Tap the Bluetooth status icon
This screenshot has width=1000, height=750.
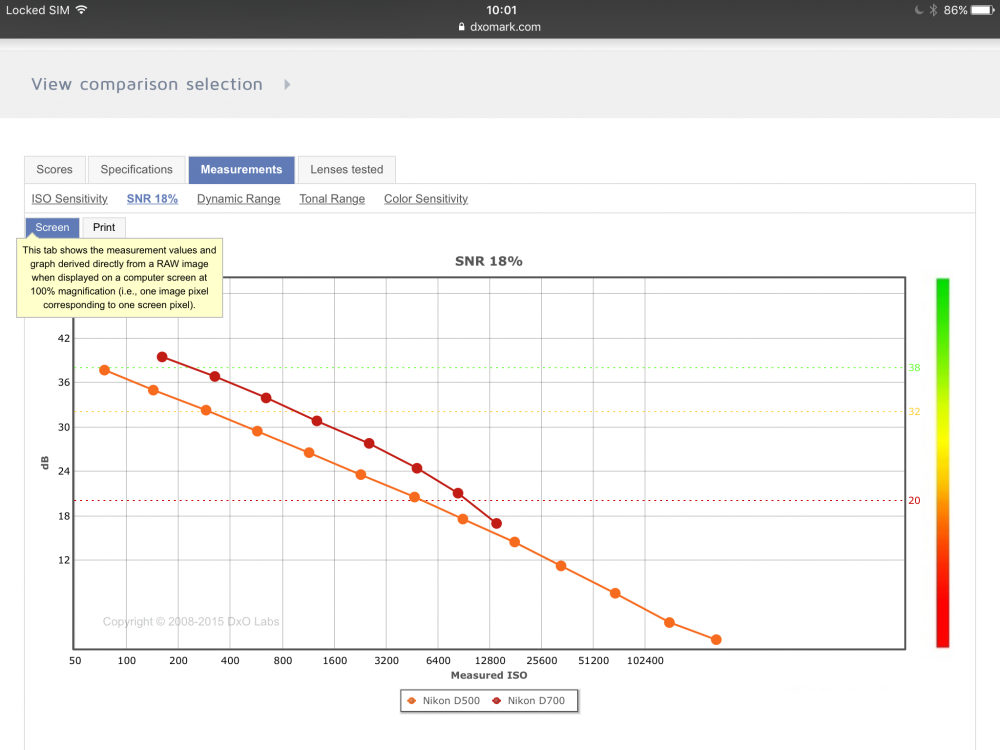(x=933, y=10)
